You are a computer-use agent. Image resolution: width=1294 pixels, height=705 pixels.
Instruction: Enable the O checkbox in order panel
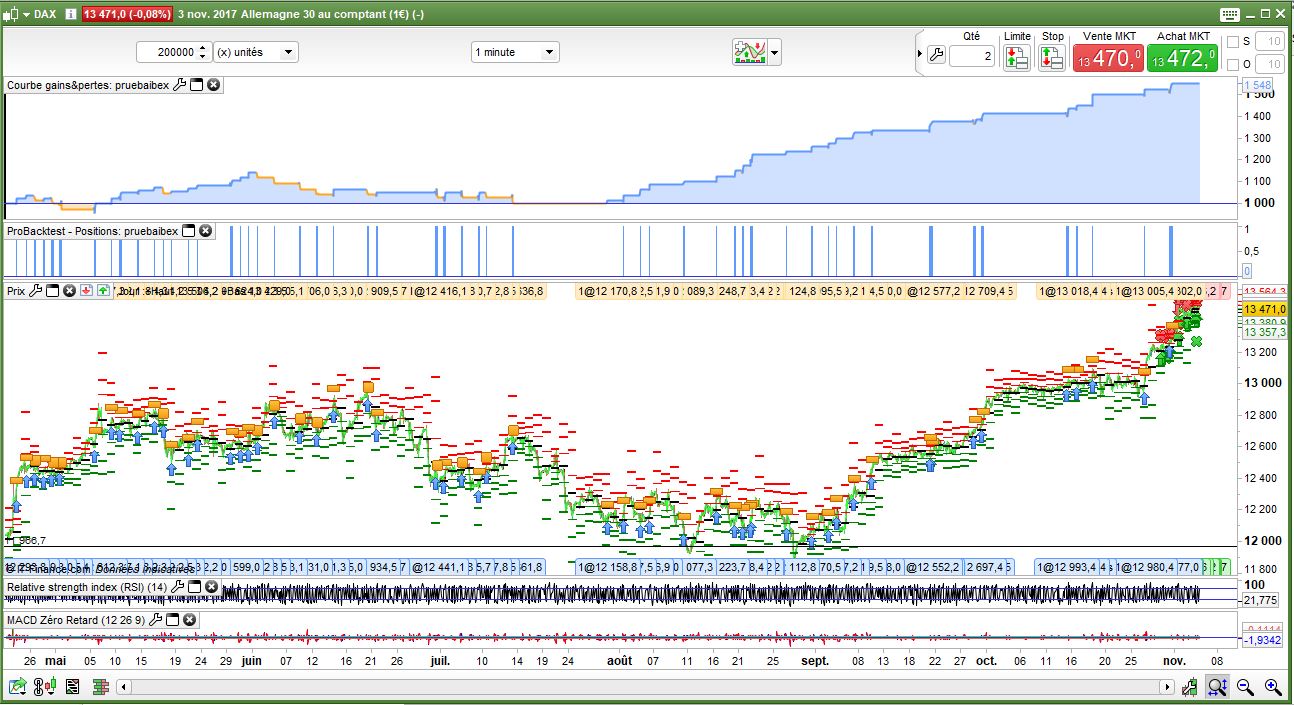(x=1233, y=64)
